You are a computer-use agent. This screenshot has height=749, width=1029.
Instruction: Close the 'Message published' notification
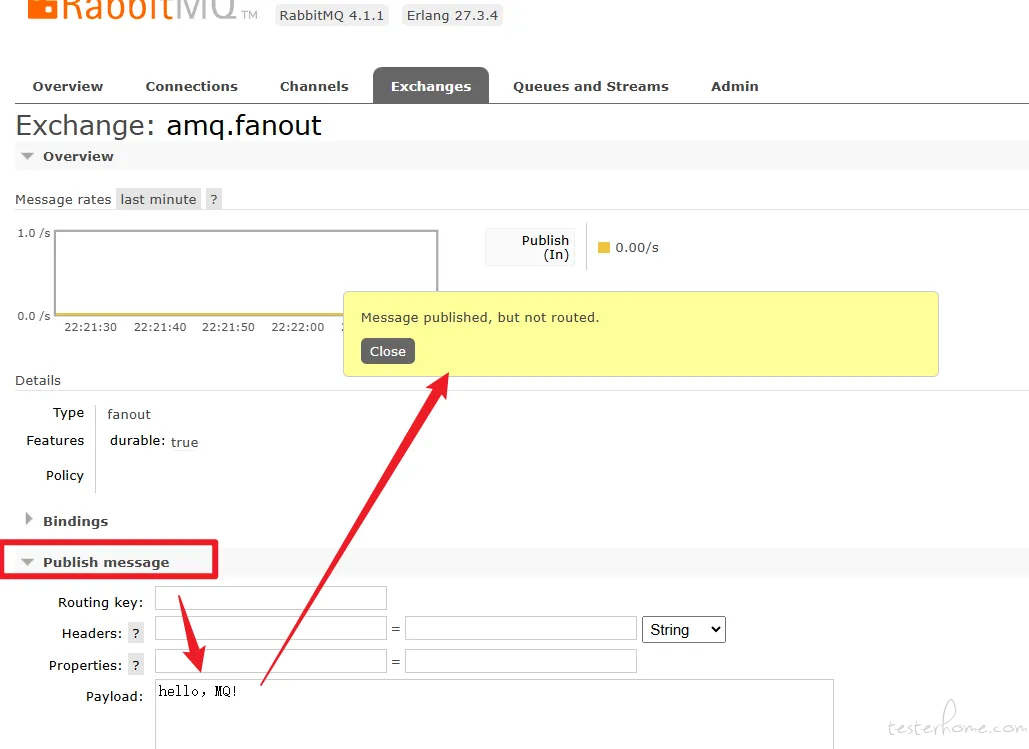(388, 351)
